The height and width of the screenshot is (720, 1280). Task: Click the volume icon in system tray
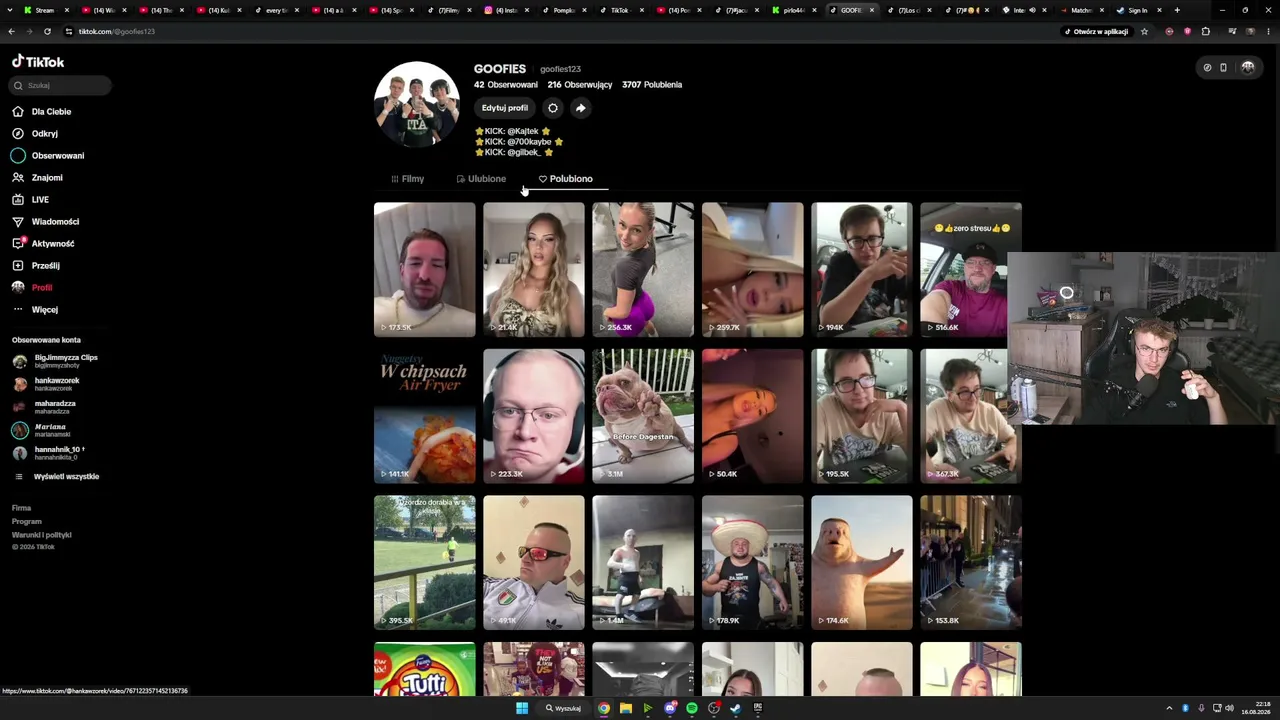1230,708
